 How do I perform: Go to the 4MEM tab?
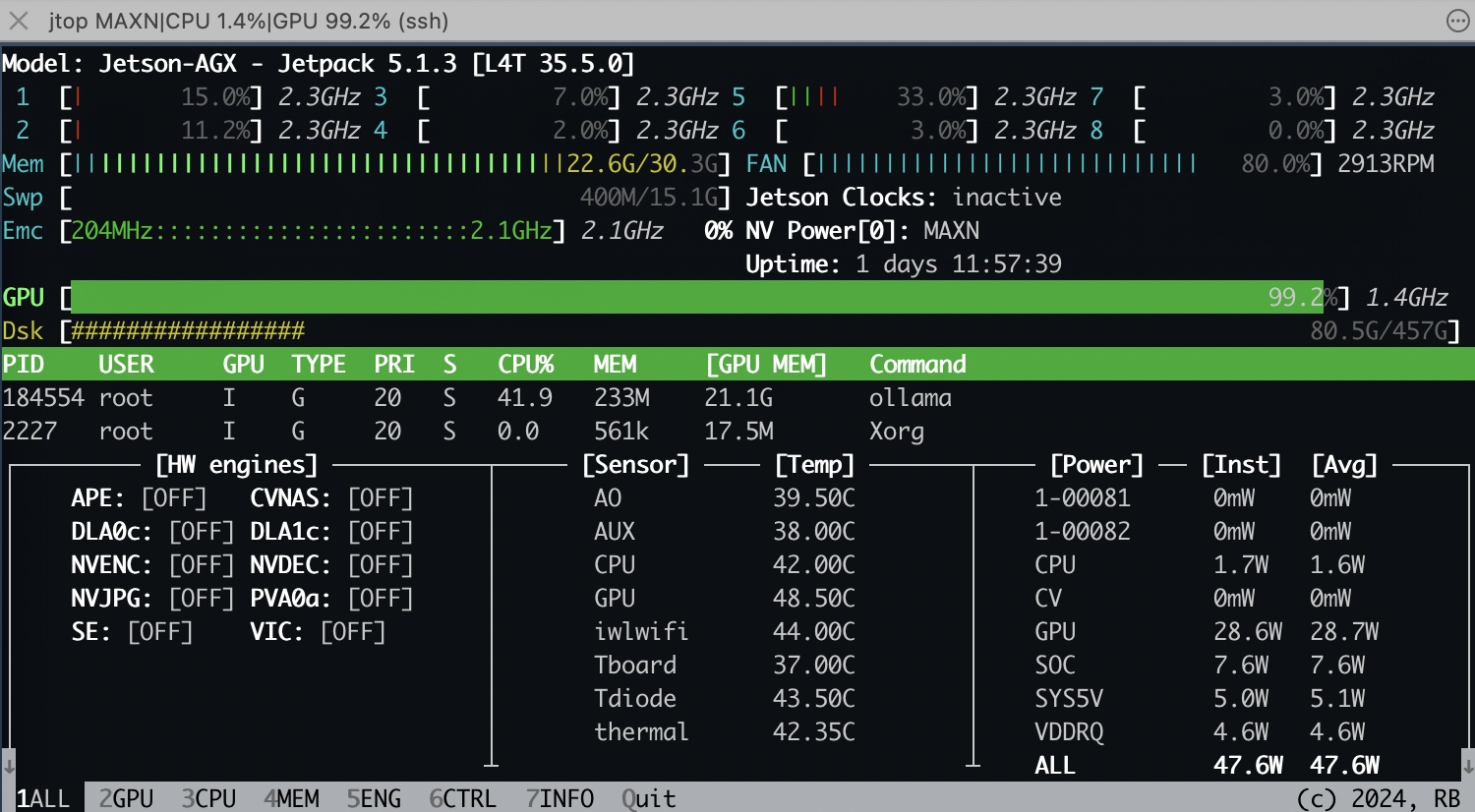click(x=291, y=798)
